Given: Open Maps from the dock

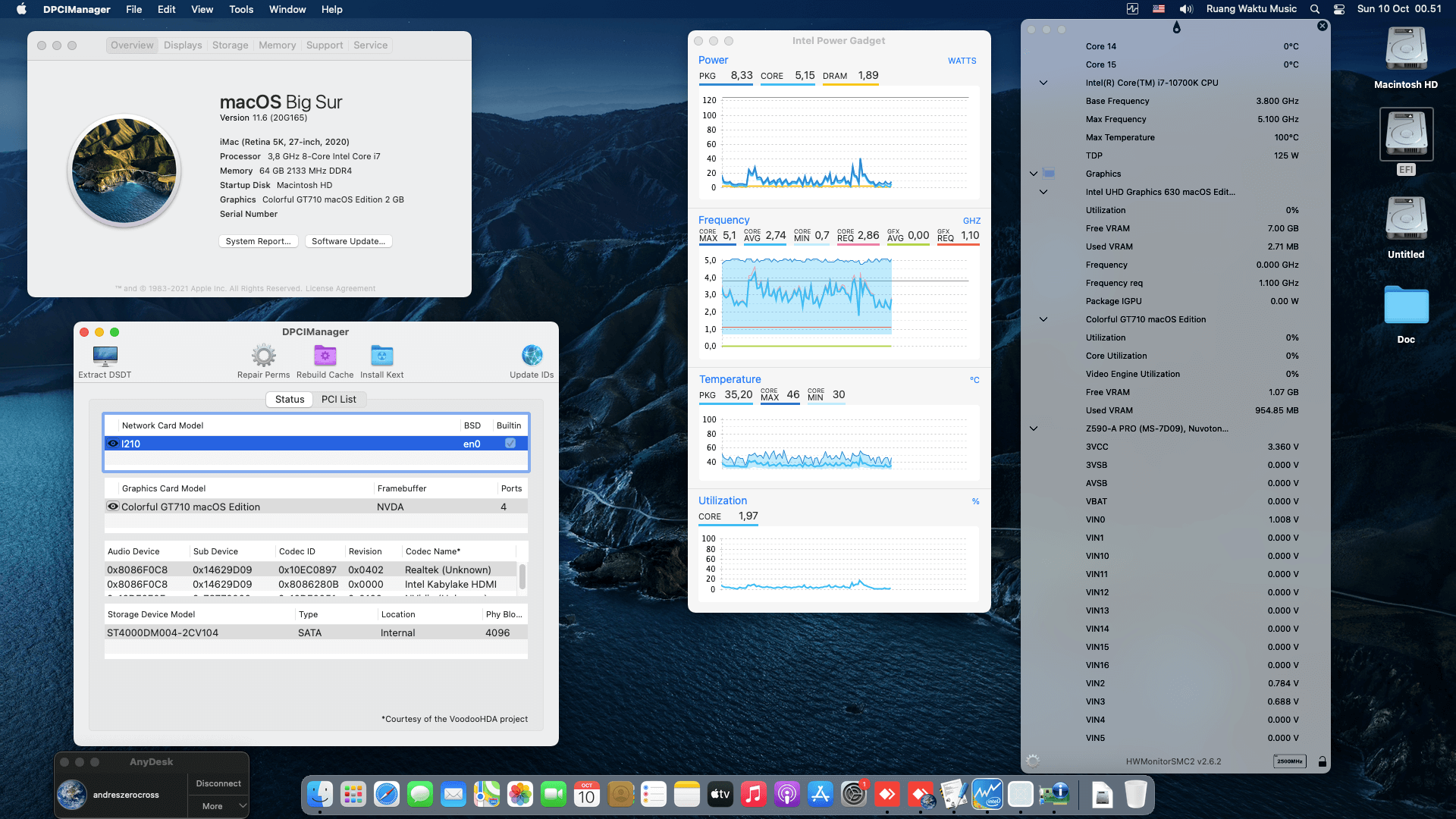Looking at the screenshot, I should tap(486, 795).
